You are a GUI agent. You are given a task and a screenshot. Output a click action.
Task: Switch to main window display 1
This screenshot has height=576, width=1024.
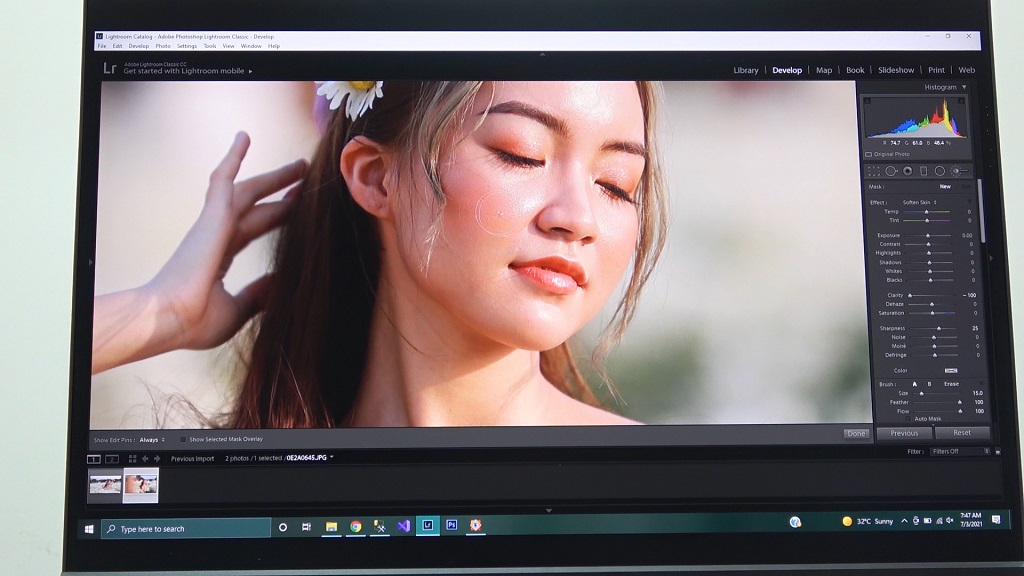click(94, 459)
